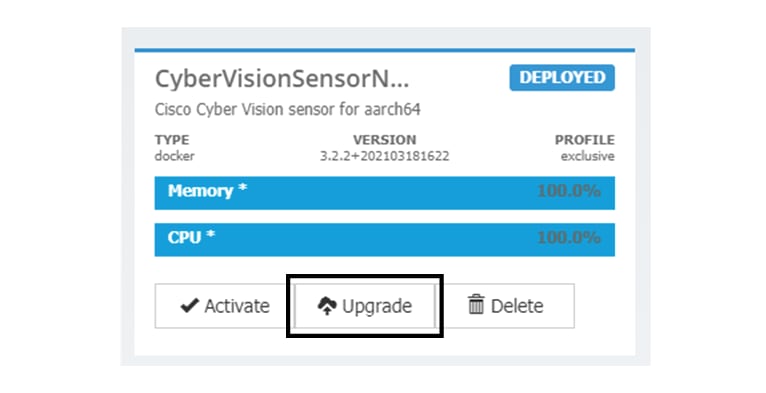Click the Delete button
The image size is (766, 393).
tap(505, 306)
